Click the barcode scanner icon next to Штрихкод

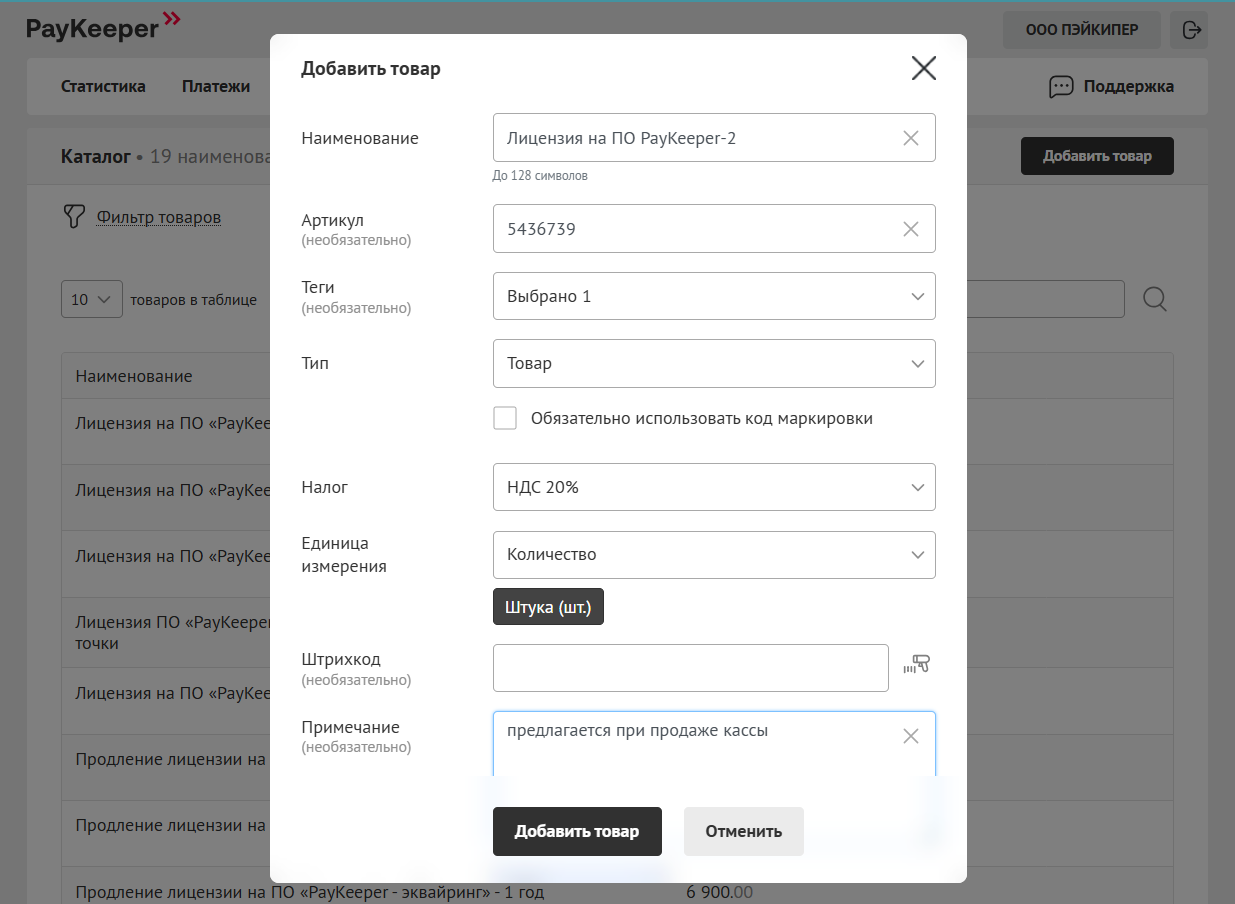click(917, 664)
